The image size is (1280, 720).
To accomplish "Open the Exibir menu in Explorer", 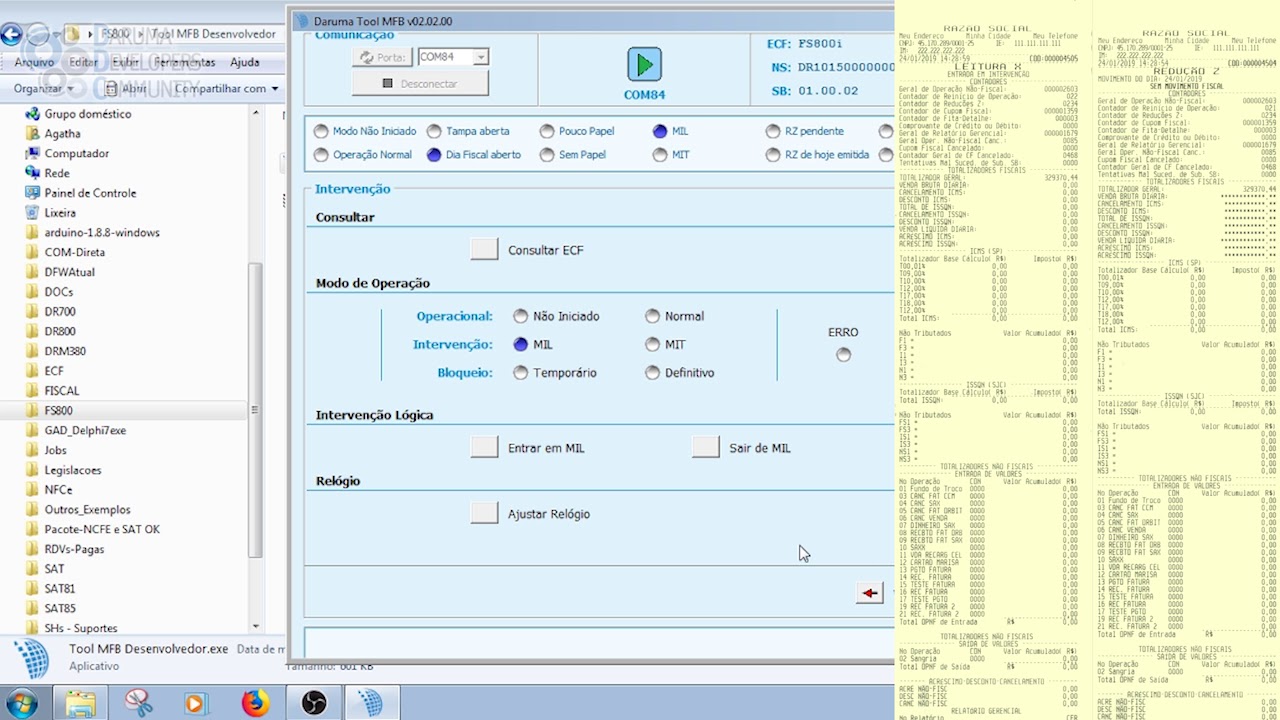I will tap(126, 62).
